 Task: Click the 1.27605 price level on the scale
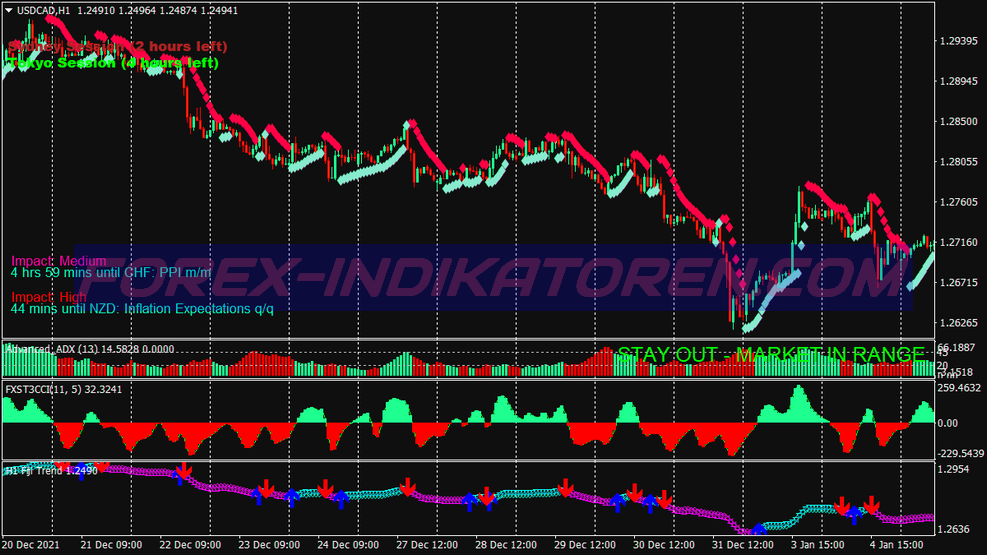(x=958, y=202)
